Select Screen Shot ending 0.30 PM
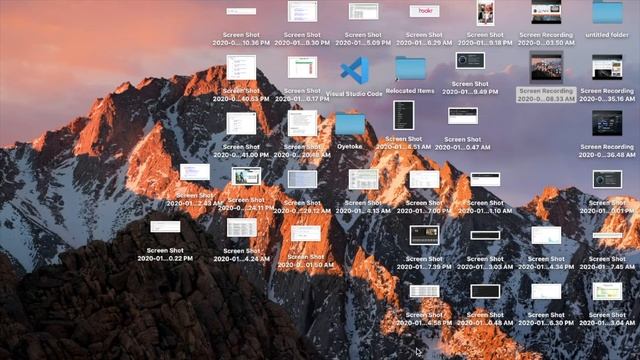The width and height of the screenshot is (640, 360). point(302,11)
